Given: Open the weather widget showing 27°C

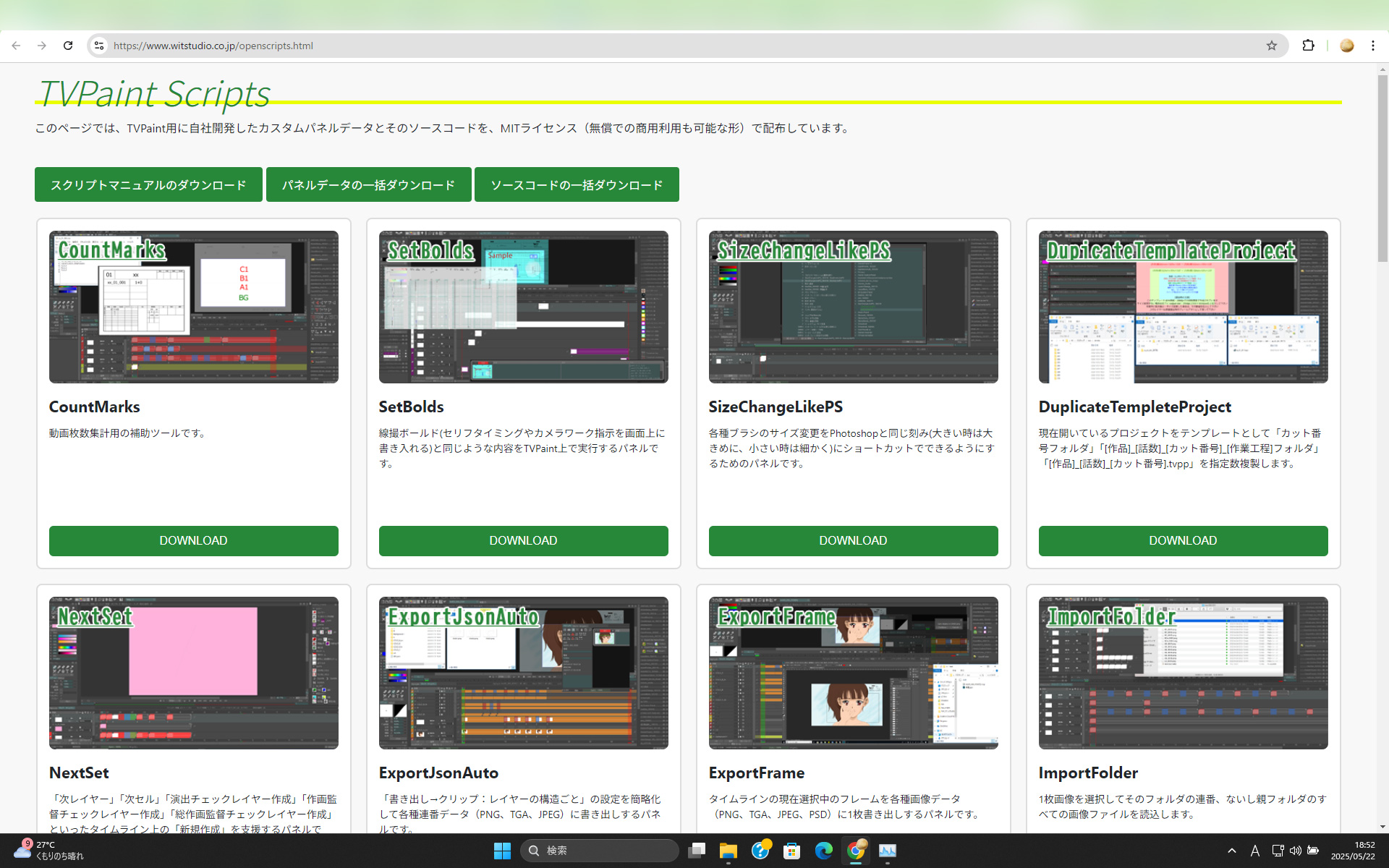Looking at the screenshot, I should point(49,851).
